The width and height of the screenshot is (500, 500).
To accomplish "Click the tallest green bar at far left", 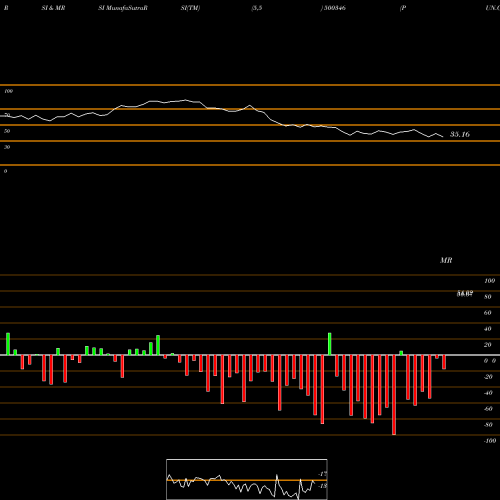I will (8, 344).
